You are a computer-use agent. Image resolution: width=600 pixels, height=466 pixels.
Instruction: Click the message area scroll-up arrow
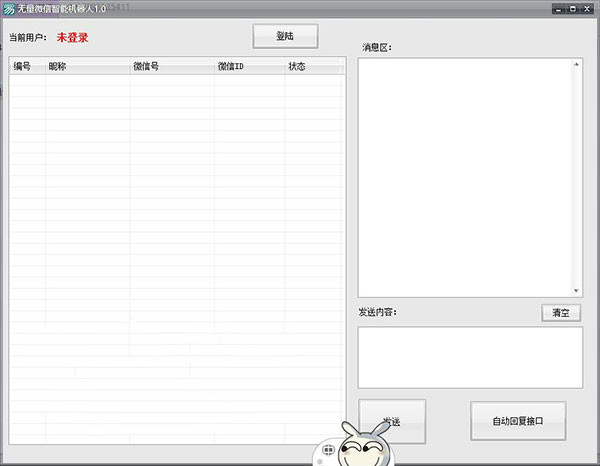[x=576, y=64]
